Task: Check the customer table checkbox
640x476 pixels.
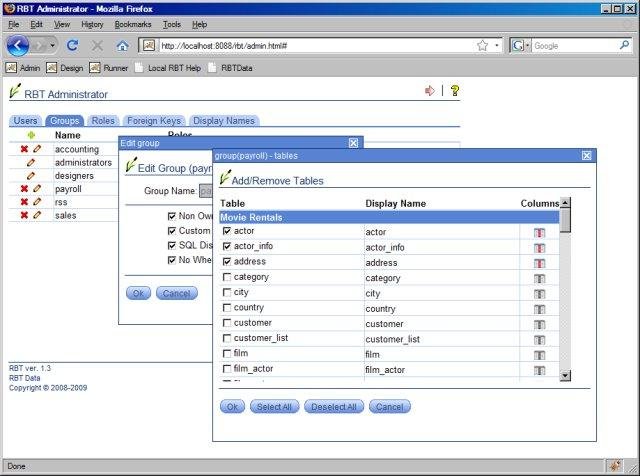Action: (227, 323)
